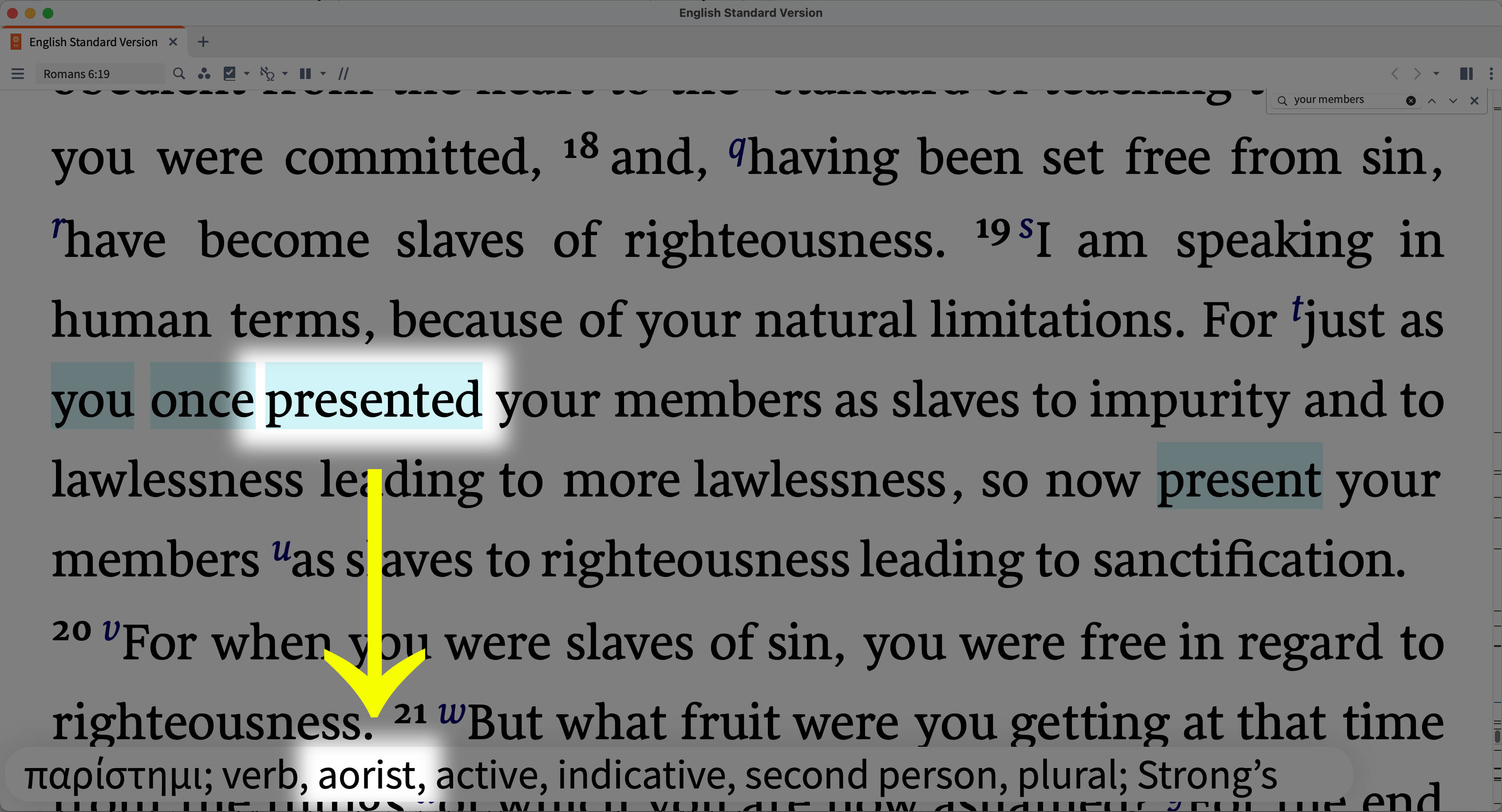Expand the navigation history dropdown
Viewport: 1502px width, 812px height.
click(x=1438, y=73)
